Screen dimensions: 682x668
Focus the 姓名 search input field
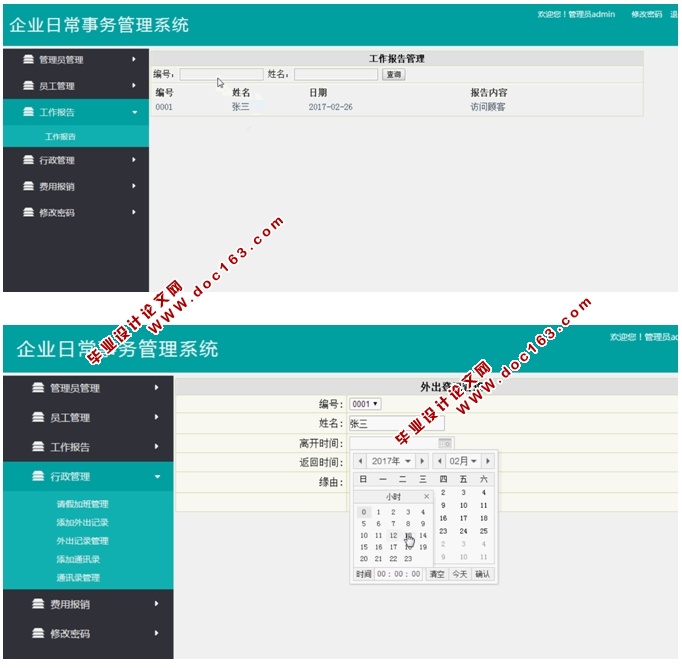[x=336, y=74]
